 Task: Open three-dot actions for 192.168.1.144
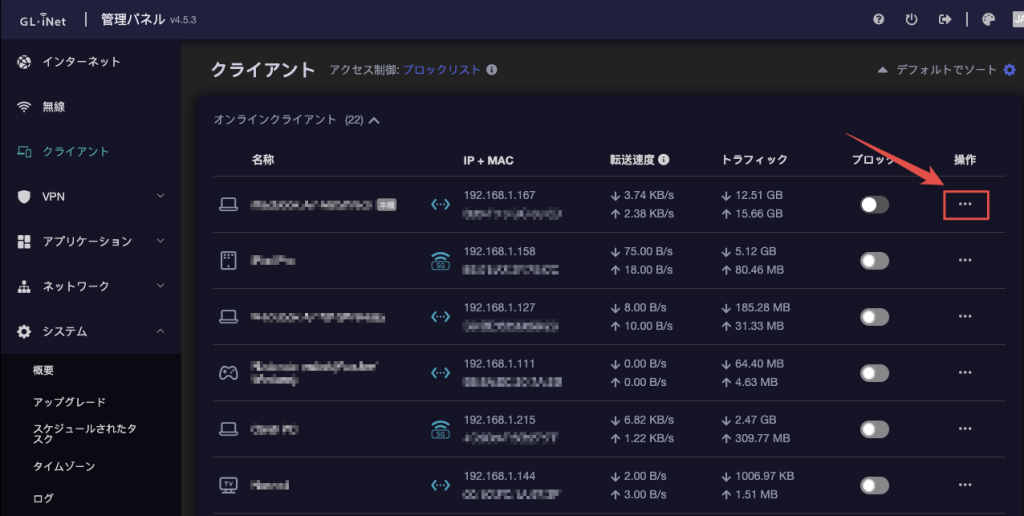[964, 485]
